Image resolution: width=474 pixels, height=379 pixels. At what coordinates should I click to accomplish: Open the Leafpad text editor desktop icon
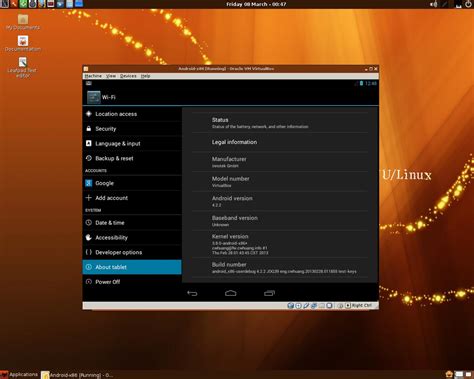(x=23, y=67)
